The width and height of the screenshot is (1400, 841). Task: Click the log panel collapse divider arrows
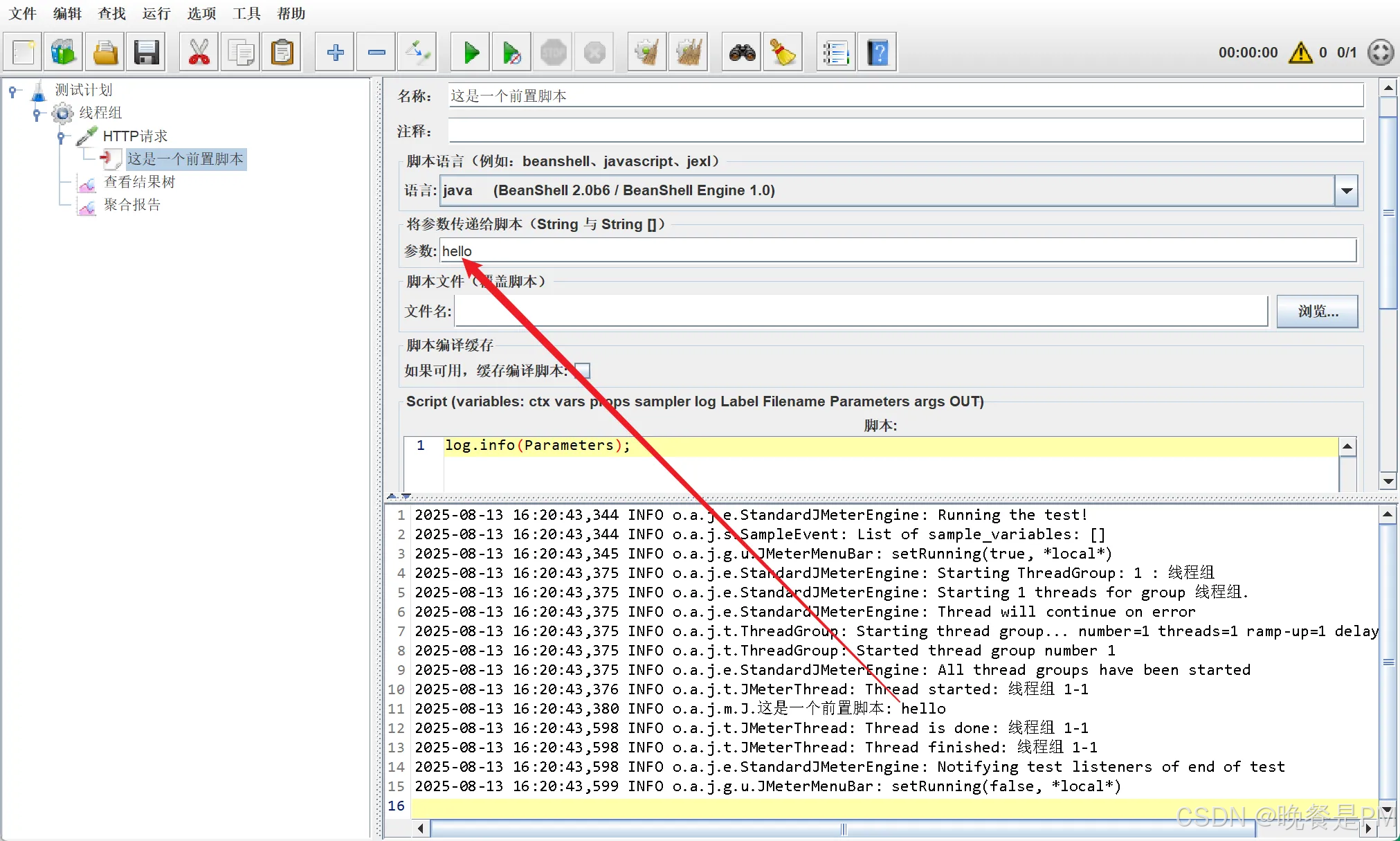[399, 496]
